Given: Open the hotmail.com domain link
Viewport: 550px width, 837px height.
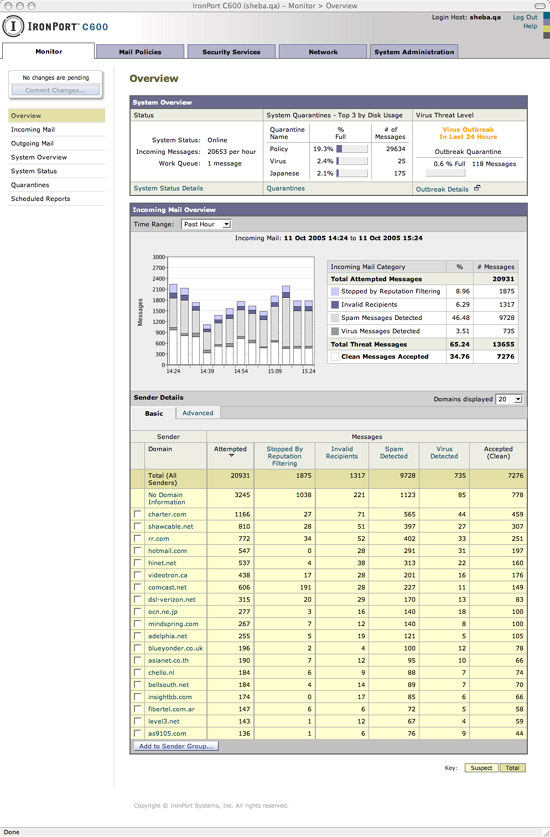Looking at the screenshot, I should click(x=168, y=550).
